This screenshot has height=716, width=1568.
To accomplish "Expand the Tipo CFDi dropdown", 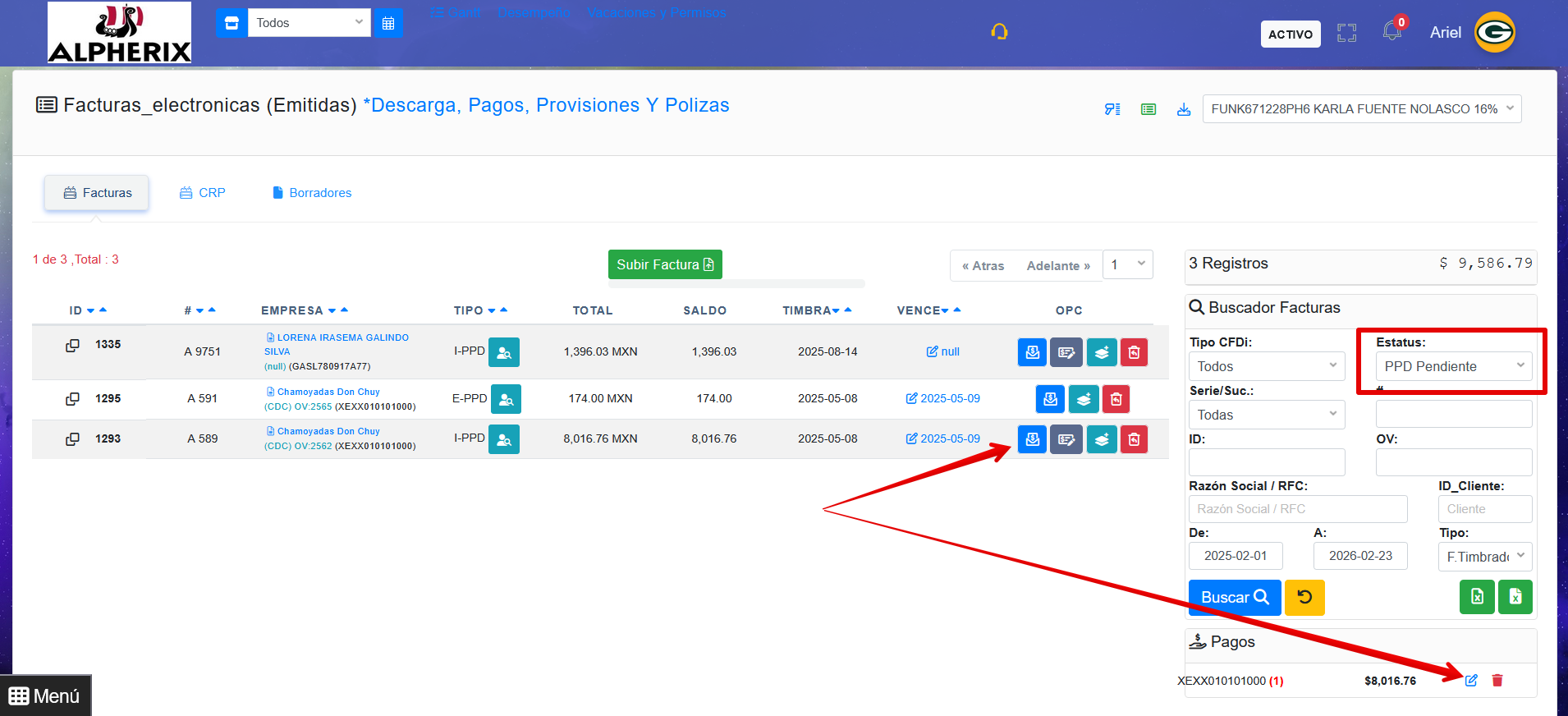I will [1266, 366].
